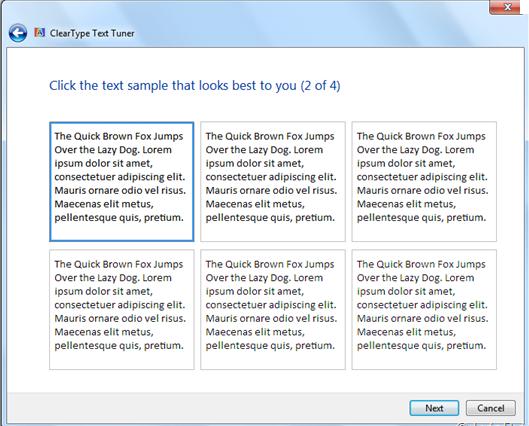
Task: Click the "ClearType Text Tuner" window title text
Action: [x=92, y=33]
